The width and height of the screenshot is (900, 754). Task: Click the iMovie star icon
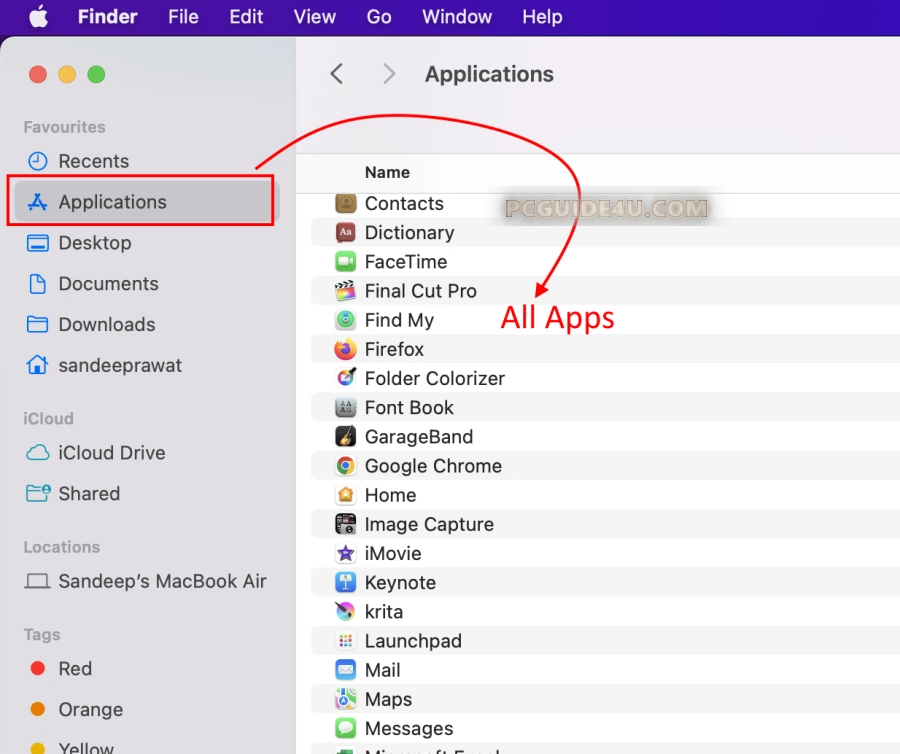pyautogui.click(x=346, y=553)
